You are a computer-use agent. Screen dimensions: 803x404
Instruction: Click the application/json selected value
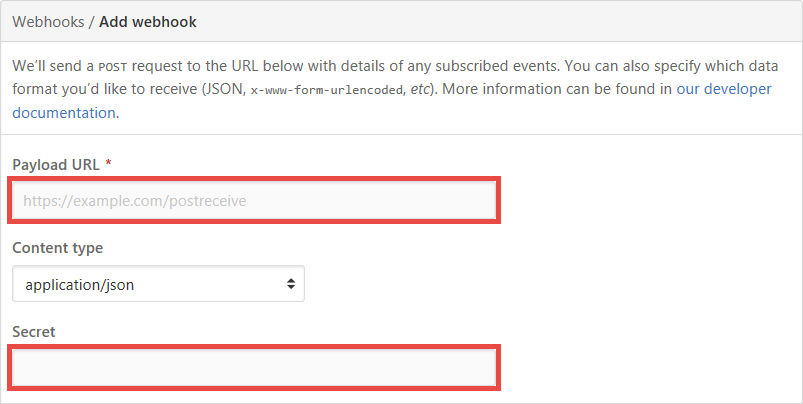point(80,284)
